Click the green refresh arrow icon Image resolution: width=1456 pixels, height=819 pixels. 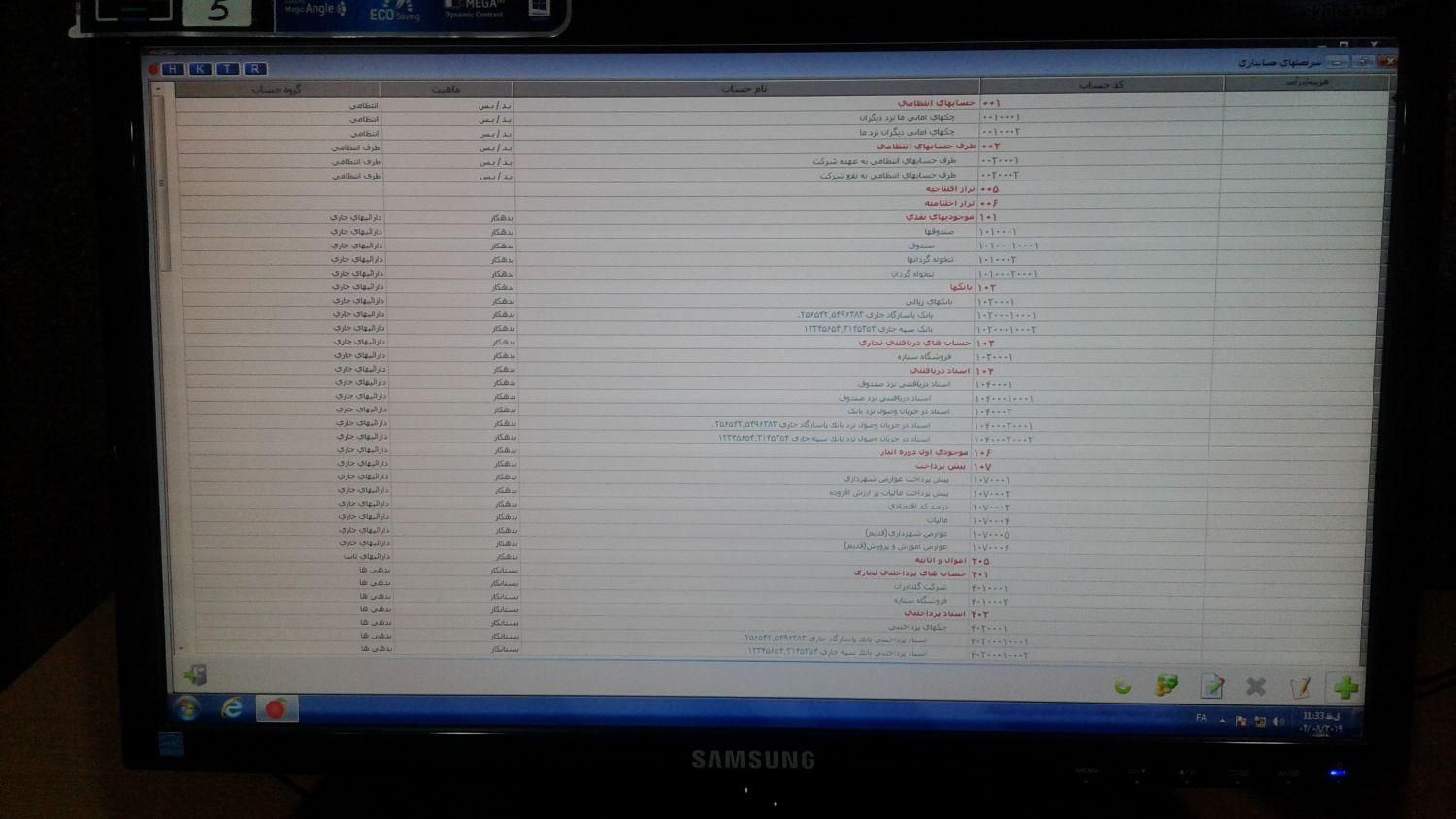tap(1123, 686)
